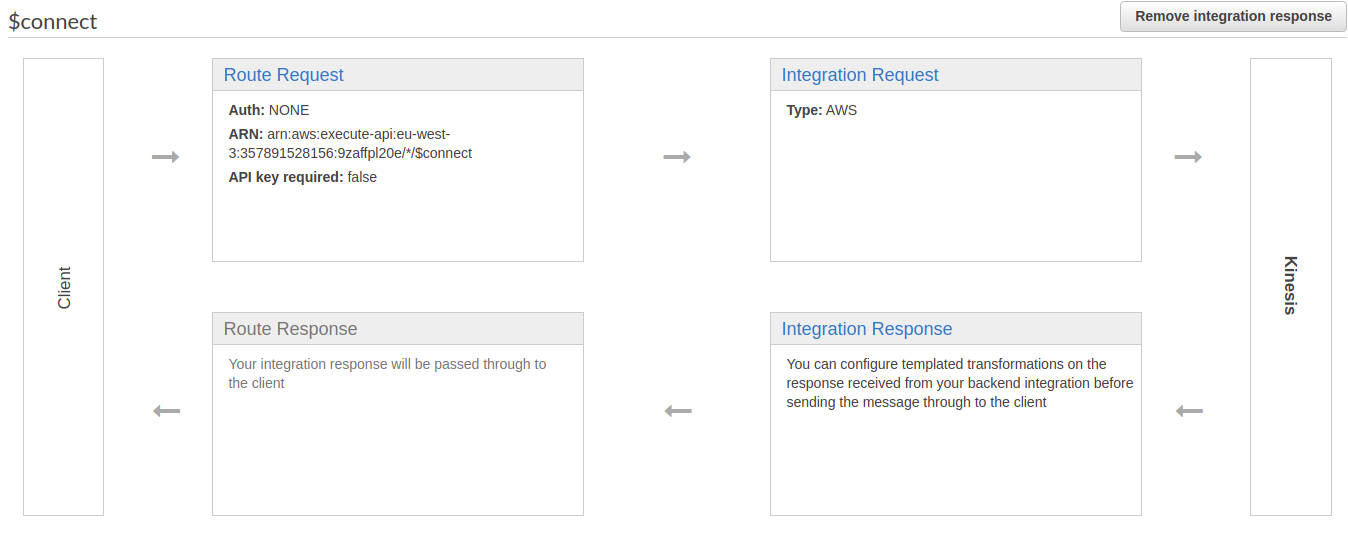The image size is (1348, 550).
Task: Click the ARN value text
Action: [350, 143]
